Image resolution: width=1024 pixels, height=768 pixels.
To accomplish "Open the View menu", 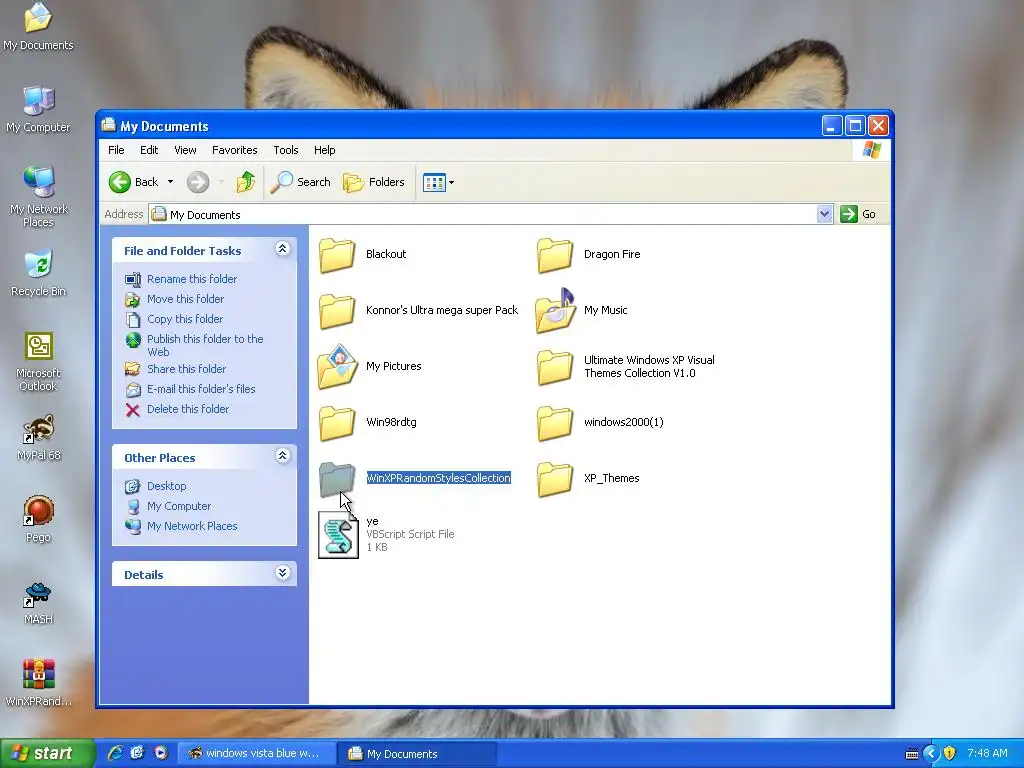I will (185, 150).
